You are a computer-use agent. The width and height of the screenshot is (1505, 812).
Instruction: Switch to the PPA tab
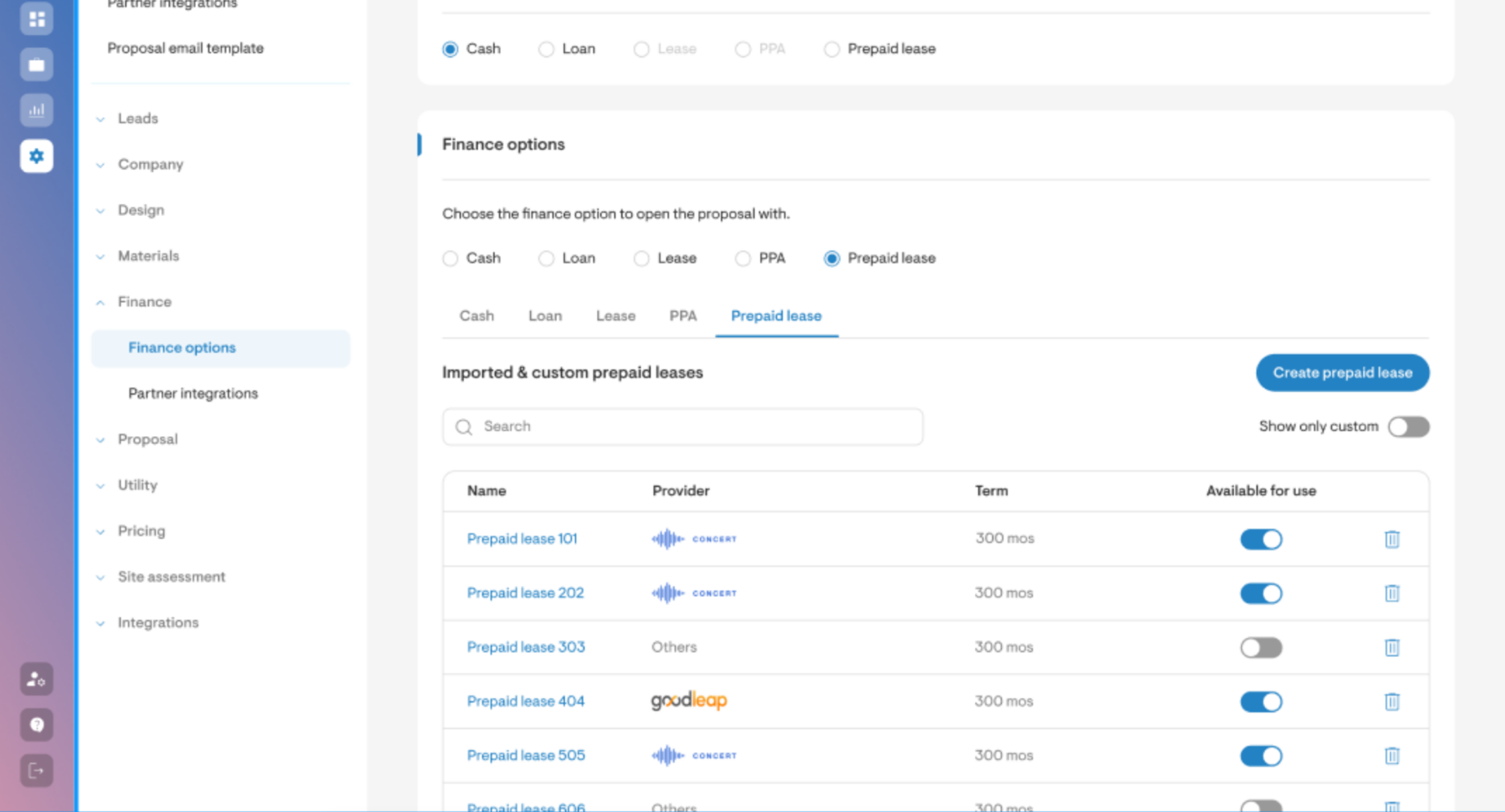pyautogui.click(x=683, y=316)
